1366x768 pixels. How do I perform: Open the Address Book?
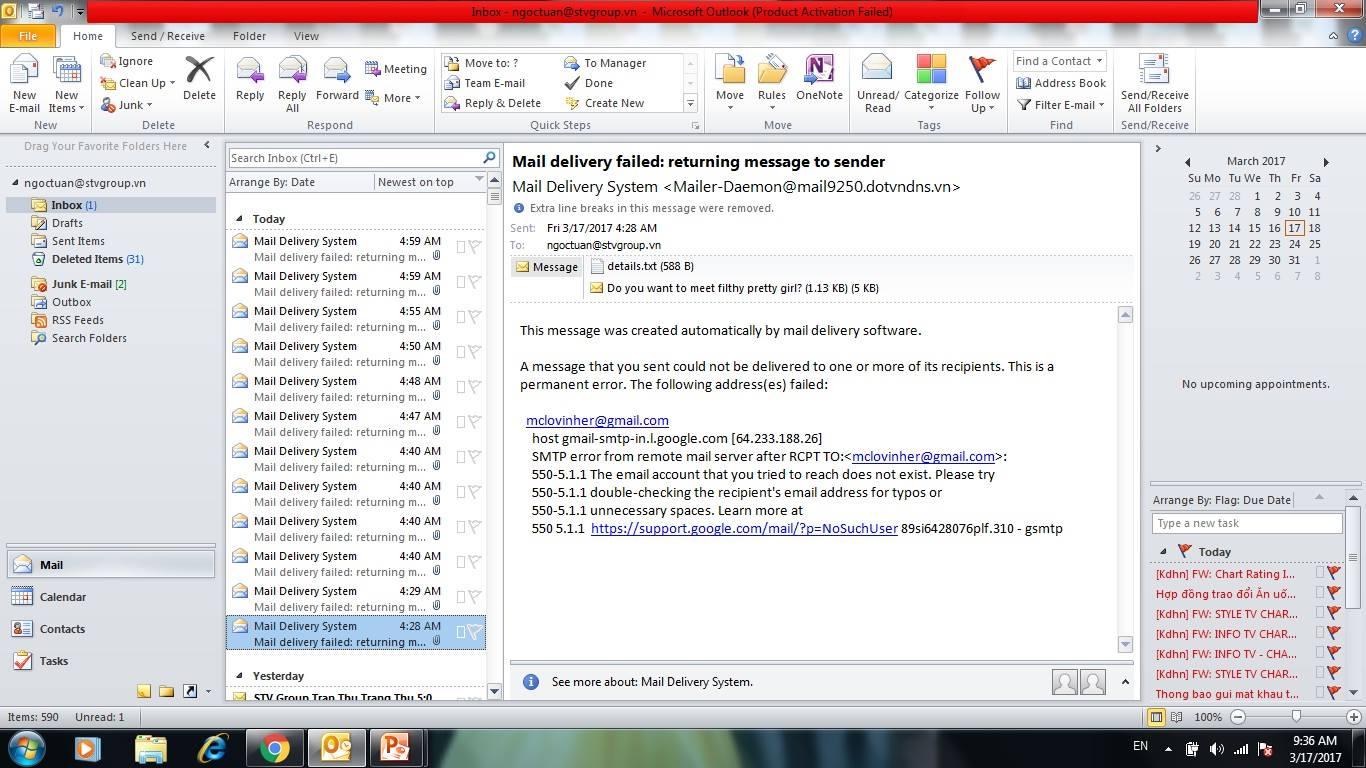coord(1061,83)
